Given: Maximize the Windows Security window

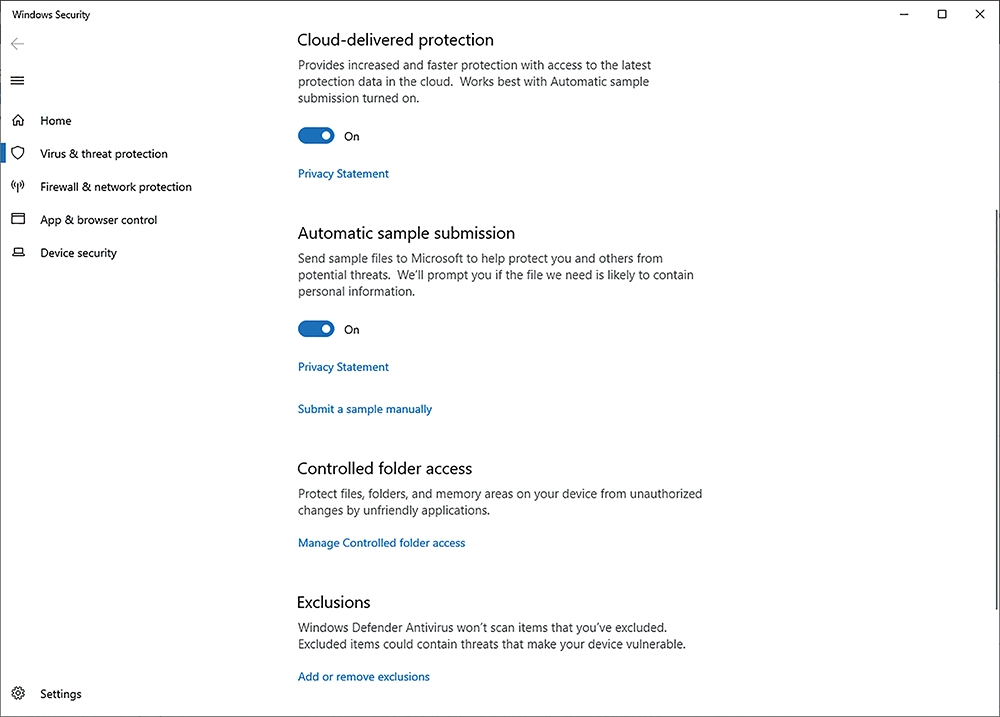Looking at the screenshot, I should (x=942, y=14).
